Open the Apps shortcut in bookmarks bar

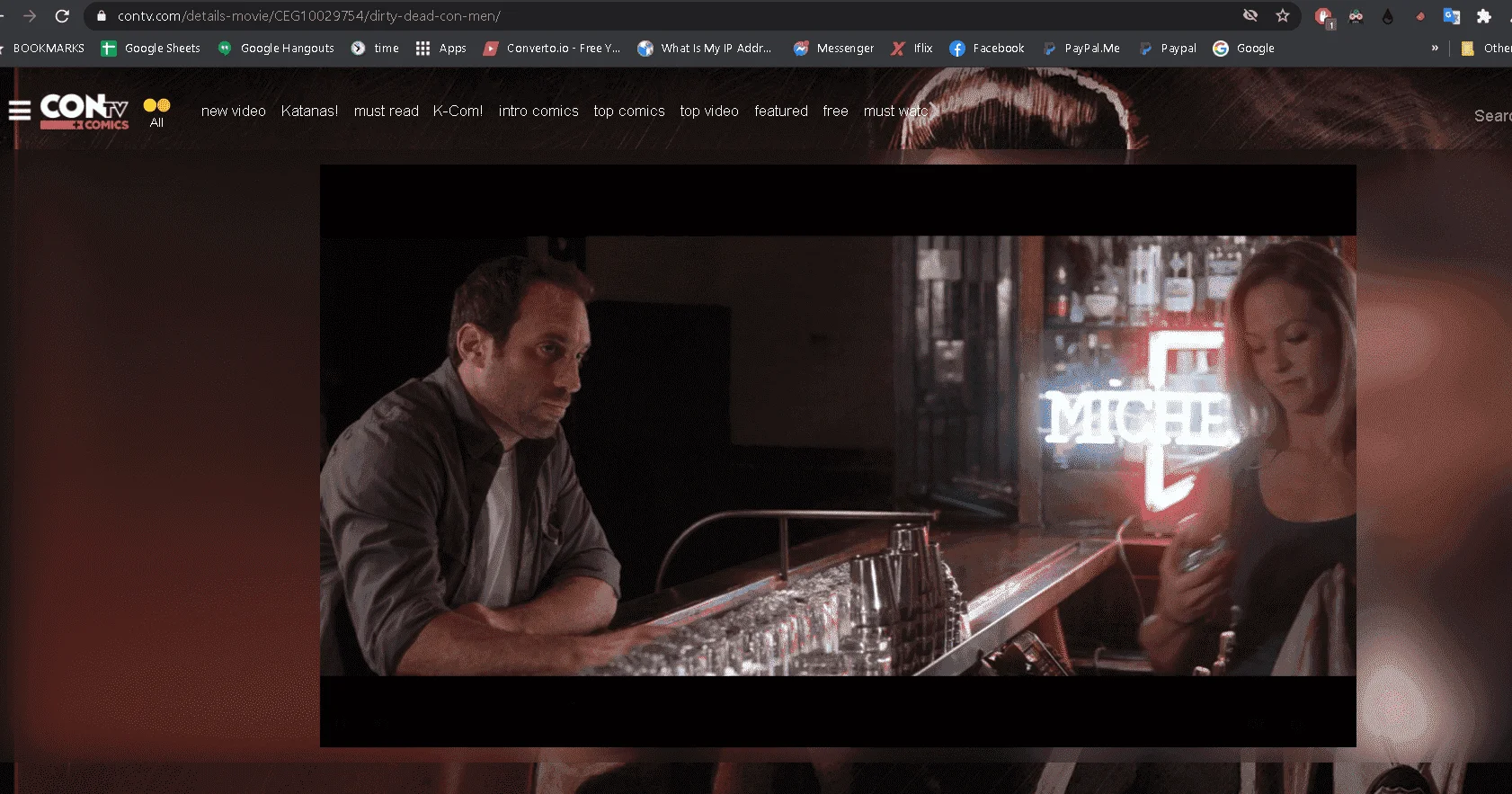point(440,49)
